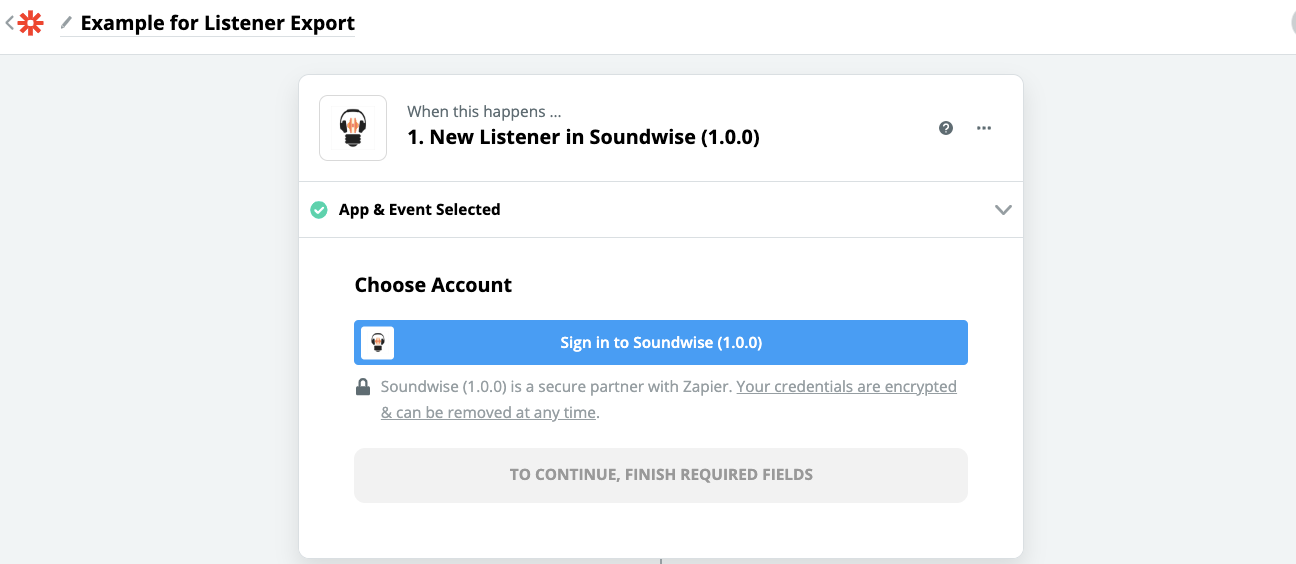
Task: Edit the 'Example for Listener Export' zap title
Action: pyautogui.click(x=217, y=23)
